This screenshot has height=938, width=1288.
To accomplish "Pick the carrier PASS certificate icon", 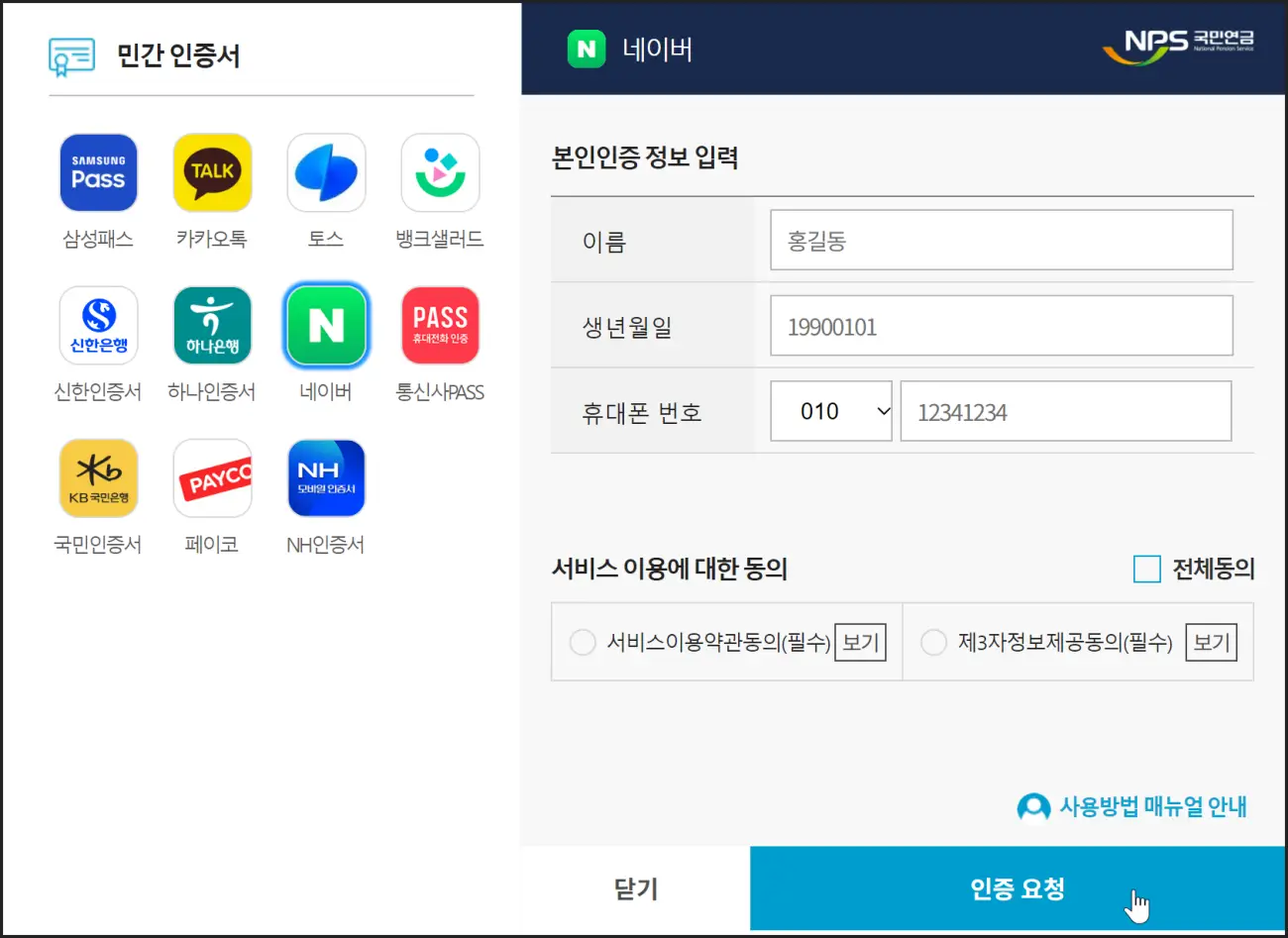I will pyautogui.click(x=440, y=326).
